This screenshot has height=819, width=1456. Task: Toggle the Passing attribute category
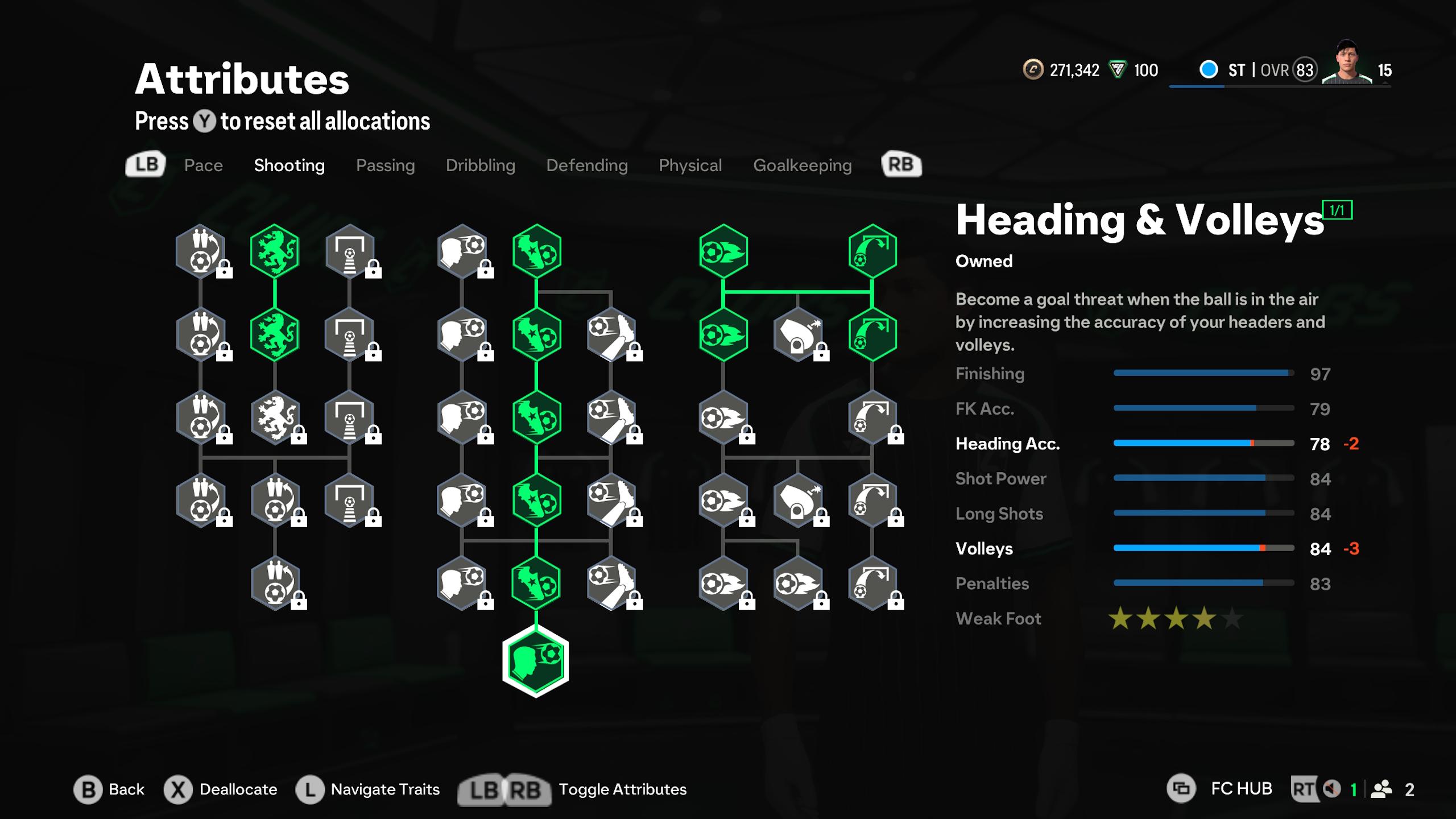click(385, 165)
